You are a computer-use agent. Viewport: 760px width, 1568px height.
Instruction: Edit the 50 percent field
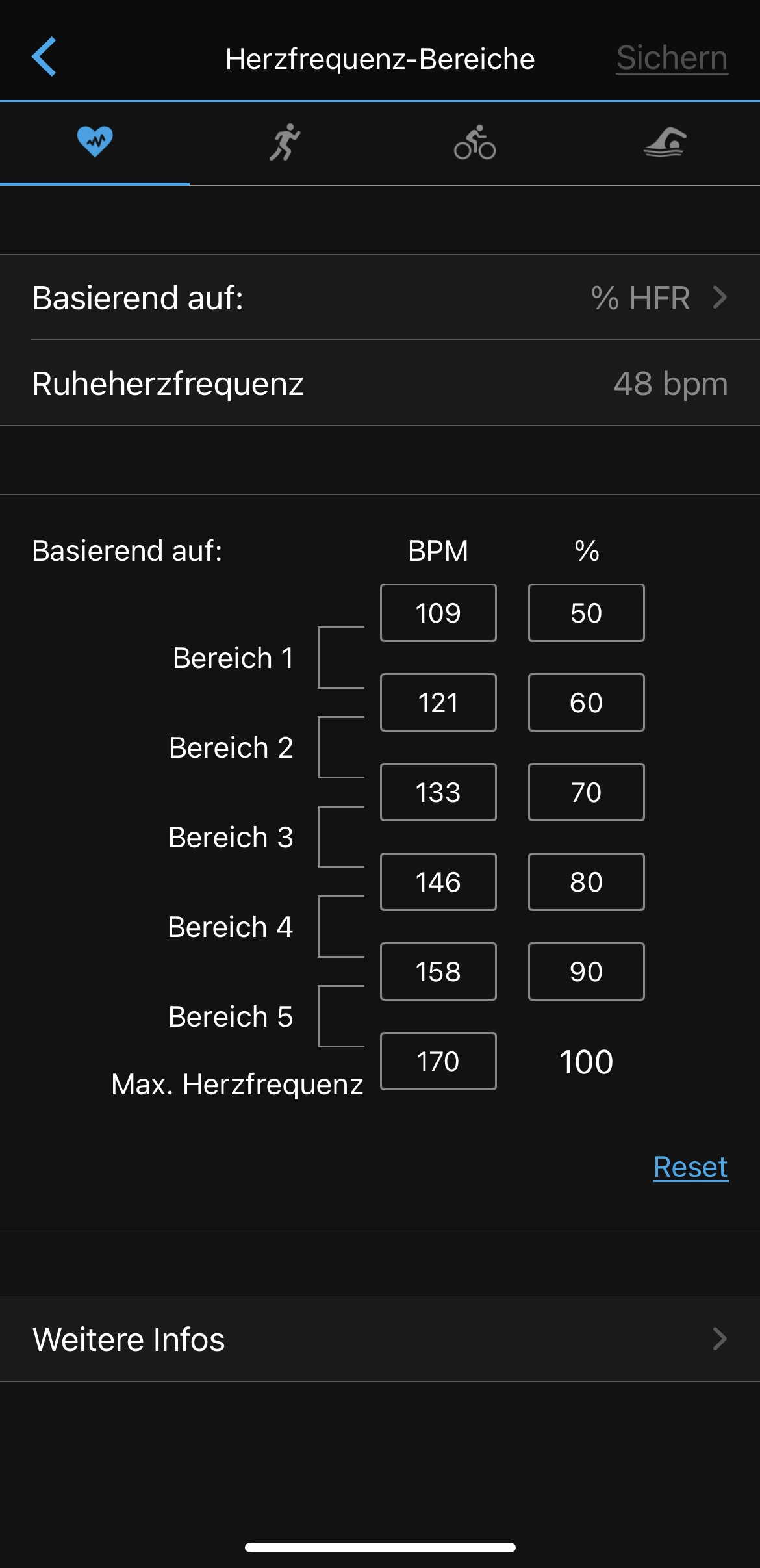586,613
